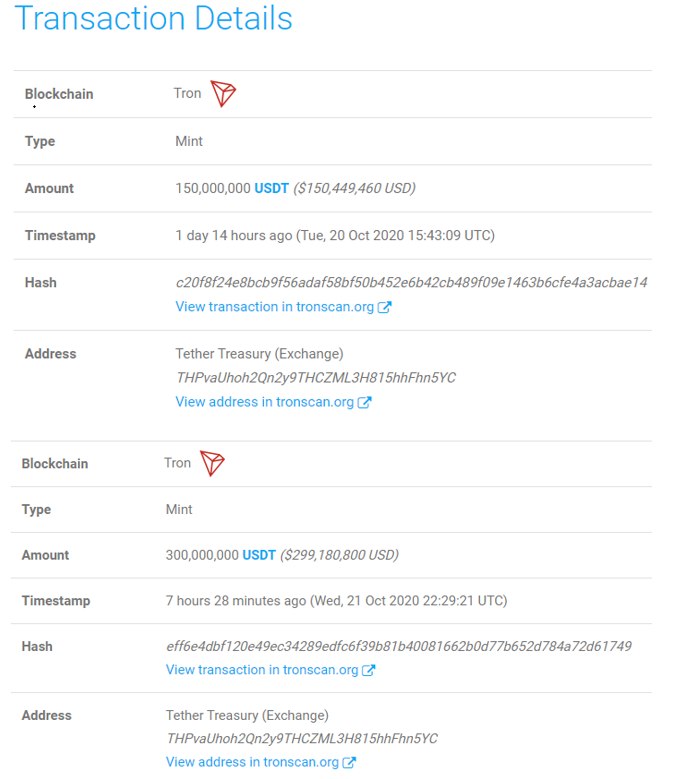Image resolution: width=678 pixels, height=779 pixels.
Task: Open 'View transaction in tronscan.org' under hash c20f8f24
Action: click(x=275, y=307)
